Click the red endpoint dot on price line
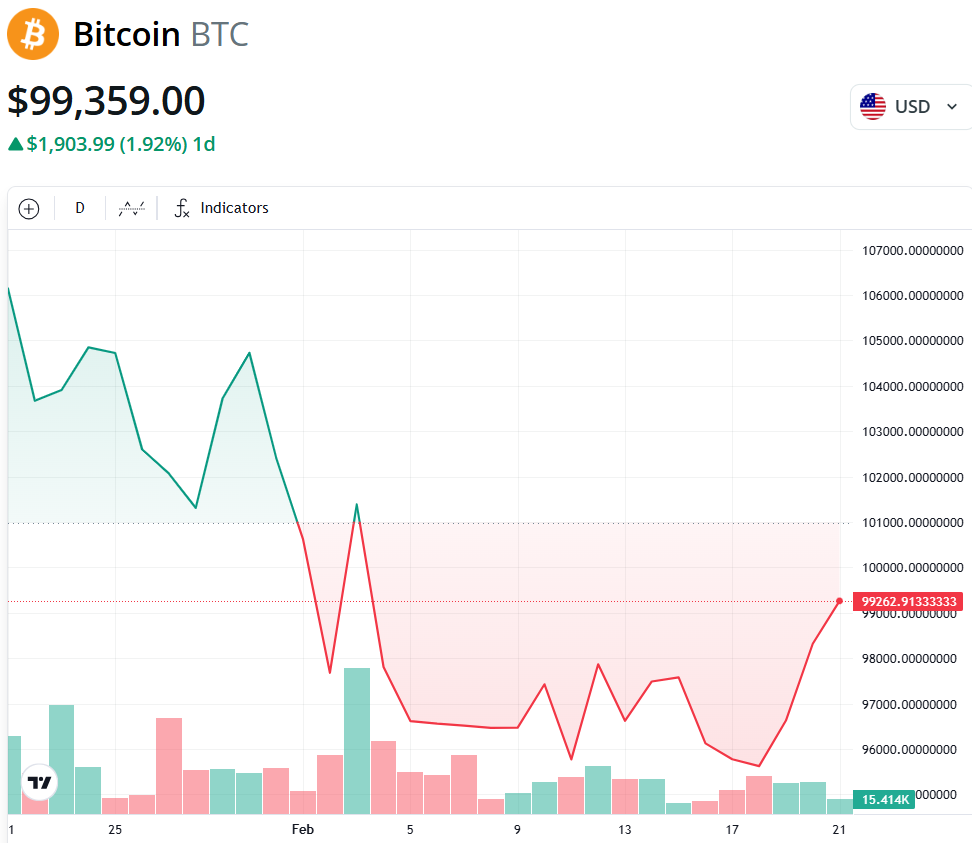This screenshot has height=843, width=972. [839, 601]
